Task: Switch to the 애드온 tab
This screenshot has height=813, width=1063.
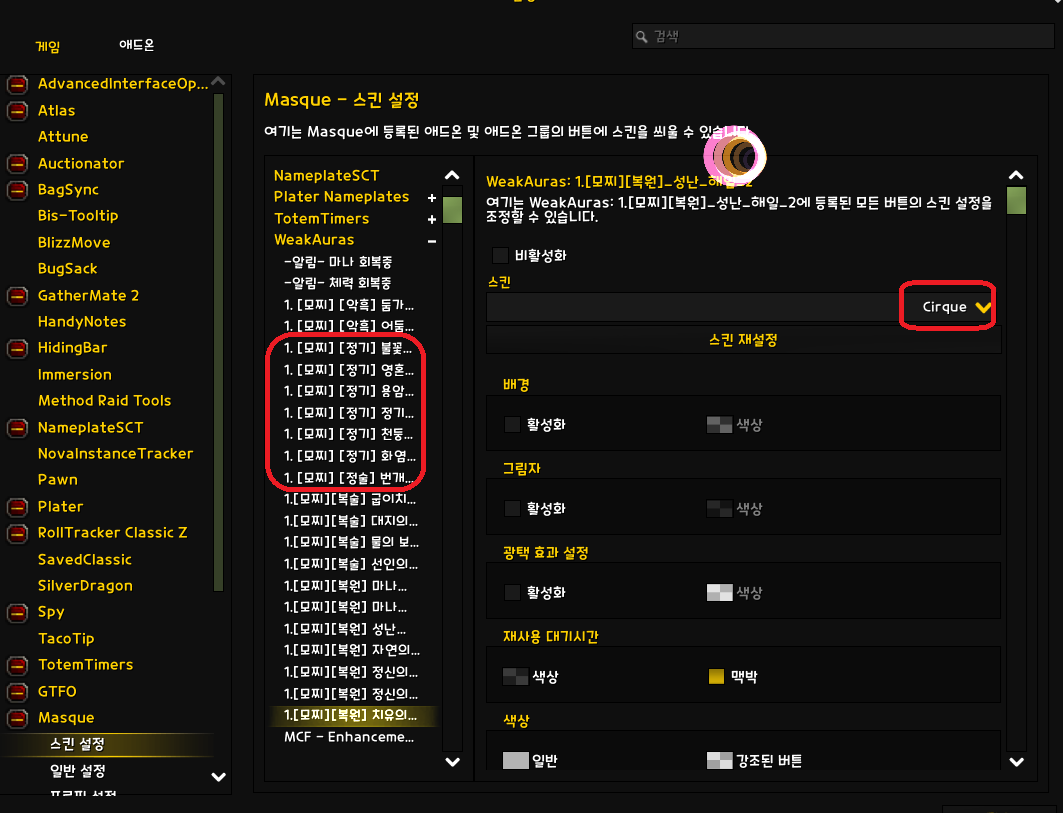Action: [136, 45]
